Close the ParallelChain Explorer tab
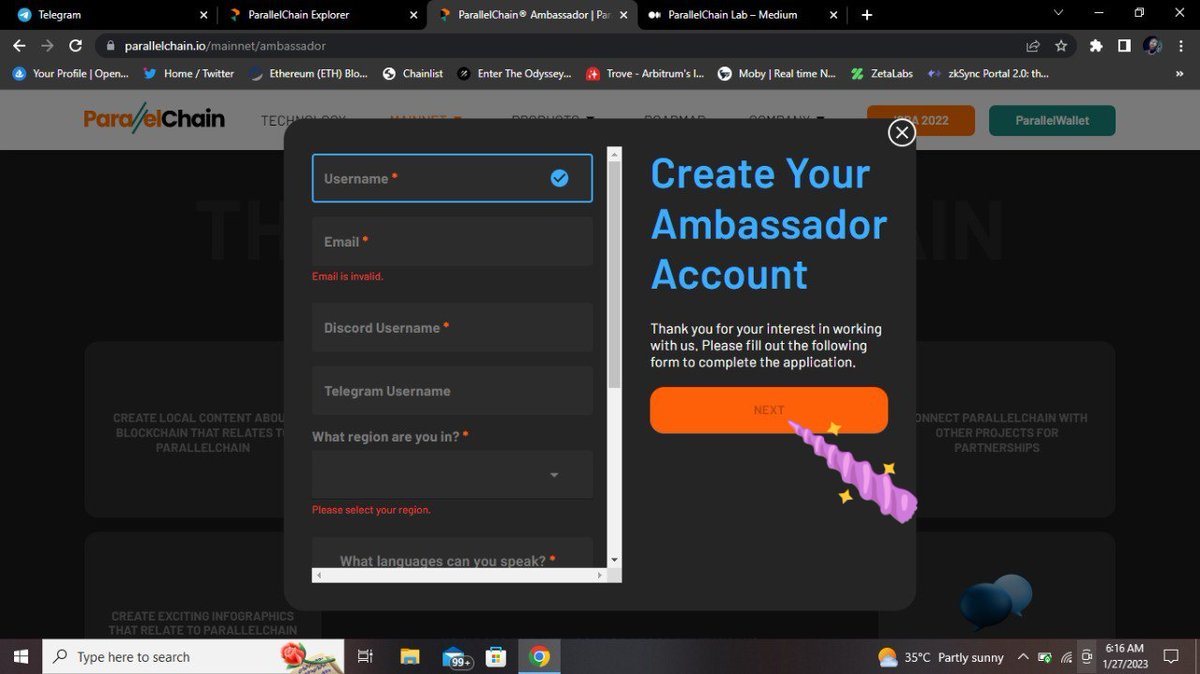 pos(414,15)
